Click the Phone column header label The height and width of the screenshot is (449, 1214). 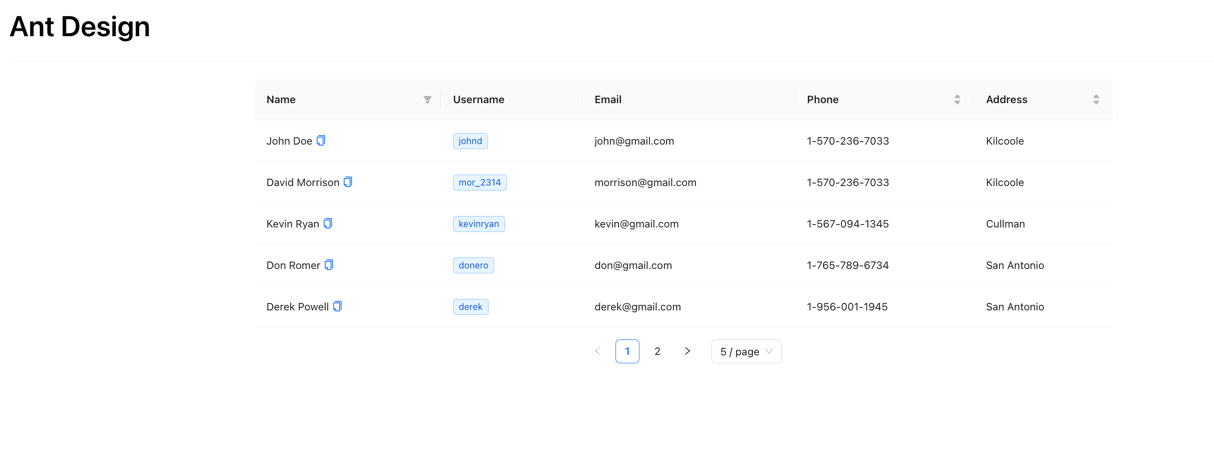pos(823,100)
